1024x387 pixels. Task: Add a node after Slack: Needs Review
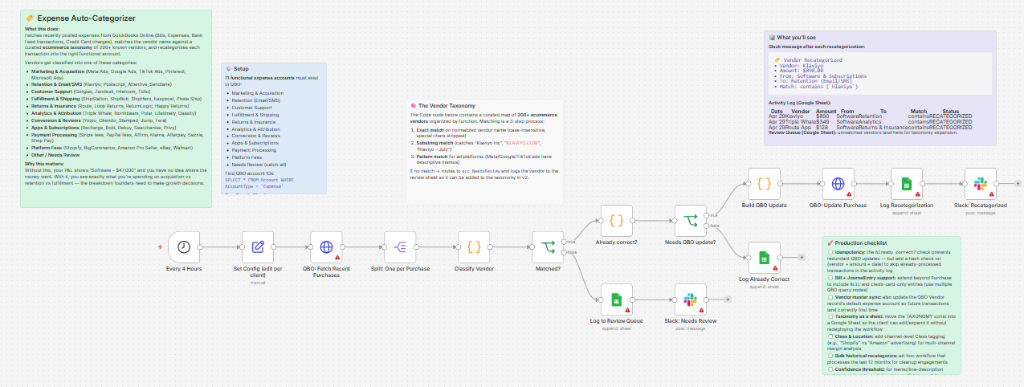point(728,299)
